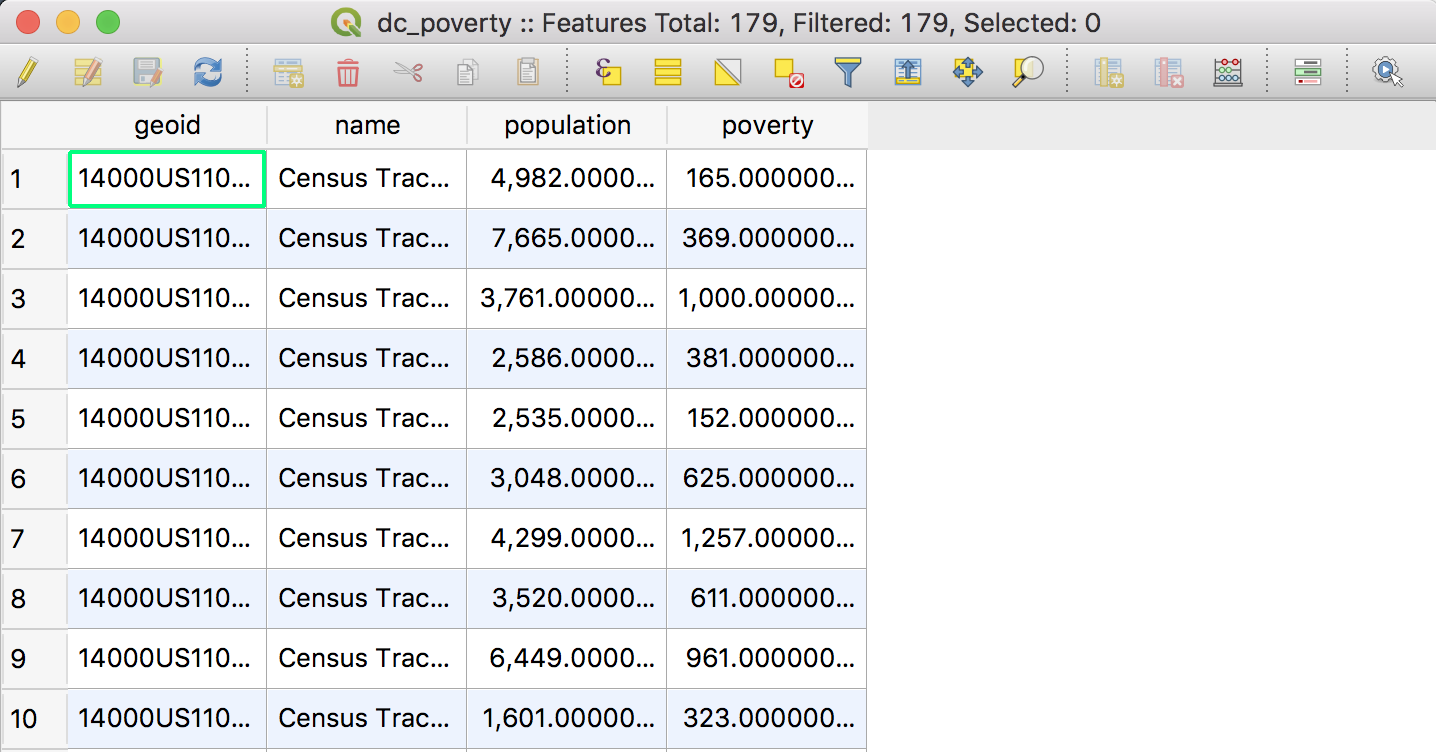
Task: Select row 10 via its row header
Action: tap(34, 719)
